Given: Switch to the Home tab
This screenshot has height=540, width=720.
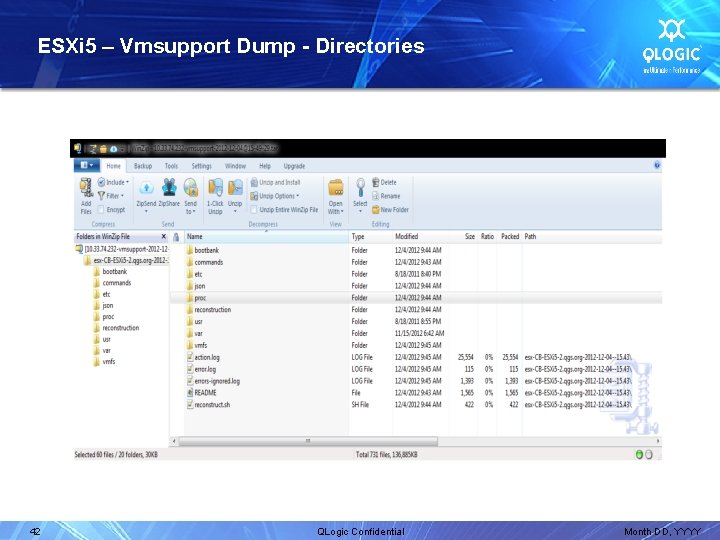Looking at the screenshot, I should pyautogui.click(x=113, y=166).
